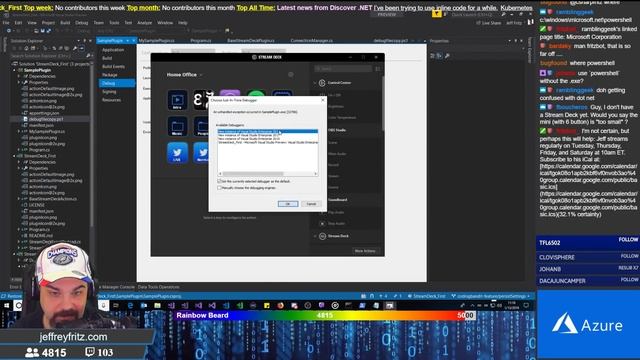The width and height of the screenshot is (640, 360).
Task: Check 'Set the currently selected debugger as the default'
Action: click(219, 181)
